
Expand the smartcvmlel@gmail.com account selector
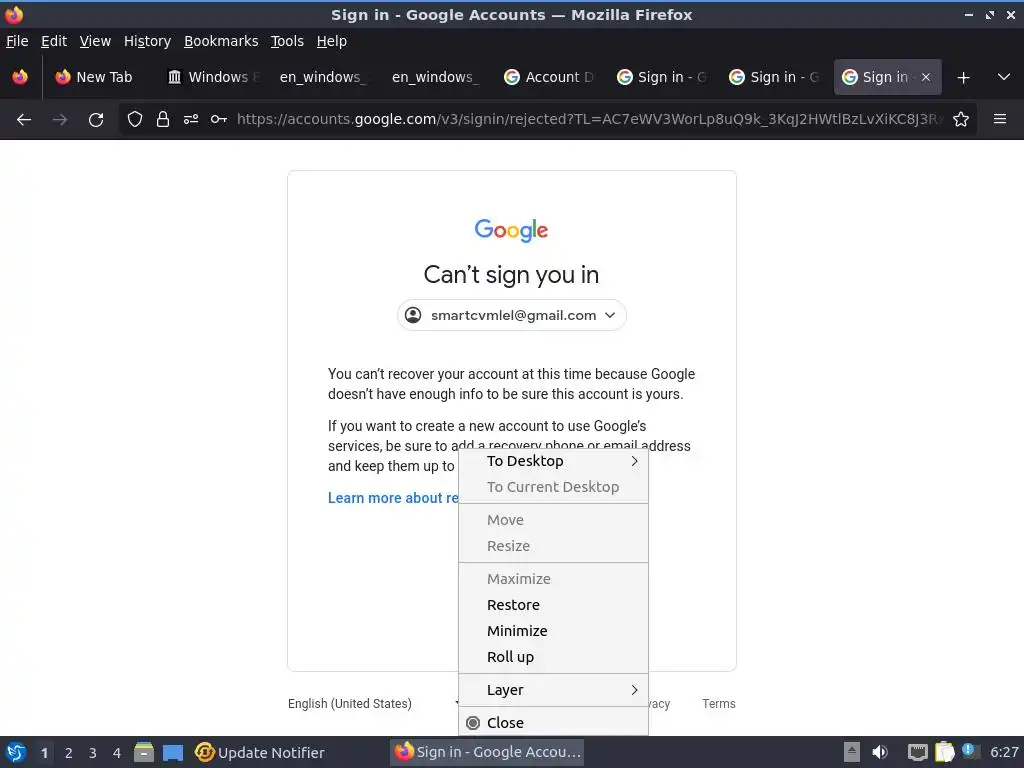[x=511, y=315]
